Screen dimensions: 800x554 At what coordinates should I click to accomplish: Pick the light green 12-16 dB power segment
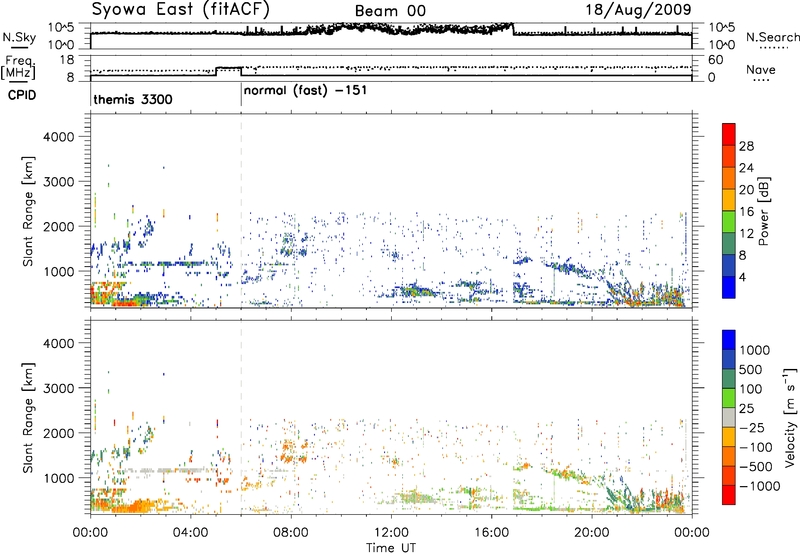point(729,222)
